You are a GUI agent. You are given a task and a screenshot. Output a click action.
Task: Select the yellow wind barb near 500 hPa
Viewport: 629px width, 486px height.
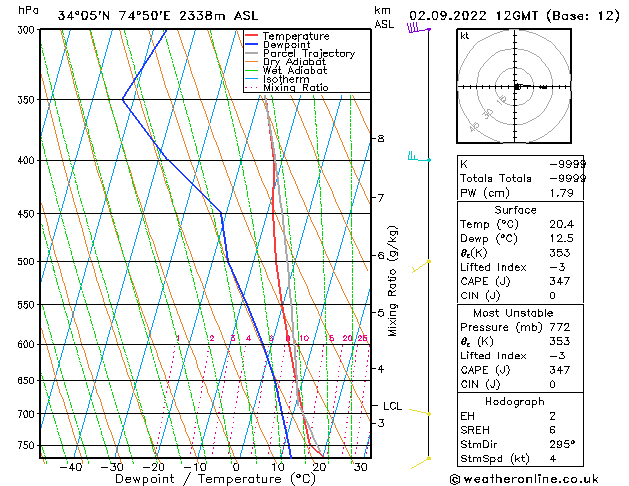(x=421, y=263)
